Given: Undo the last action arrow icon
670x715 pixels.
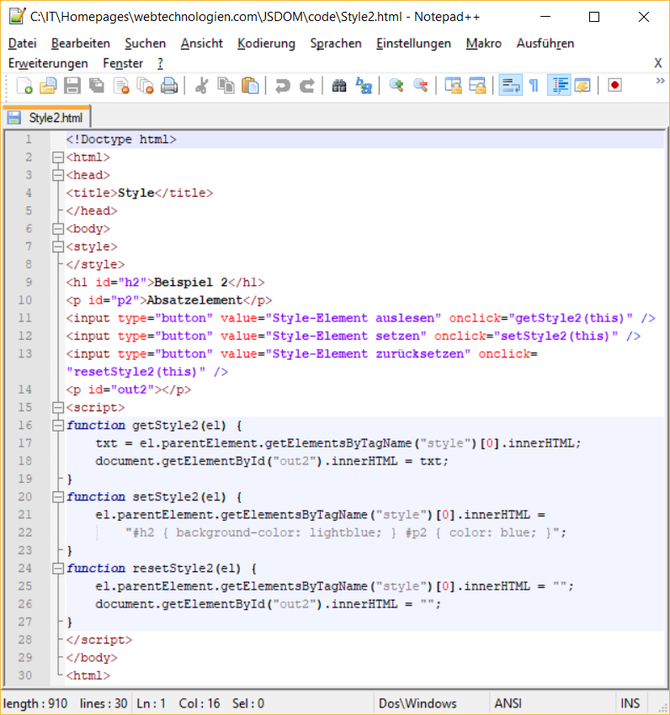Looking at the screenshot, I should (282, 85).
